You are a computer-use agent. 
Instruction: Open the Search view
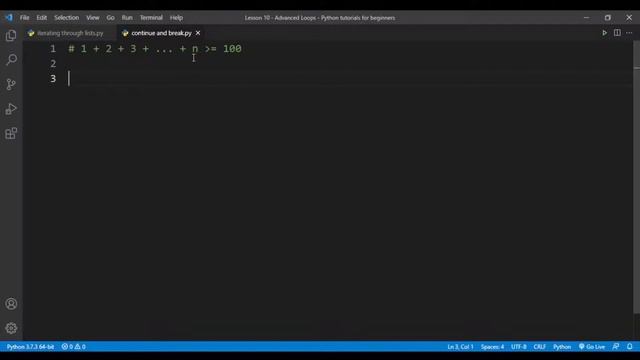(11, 60)
